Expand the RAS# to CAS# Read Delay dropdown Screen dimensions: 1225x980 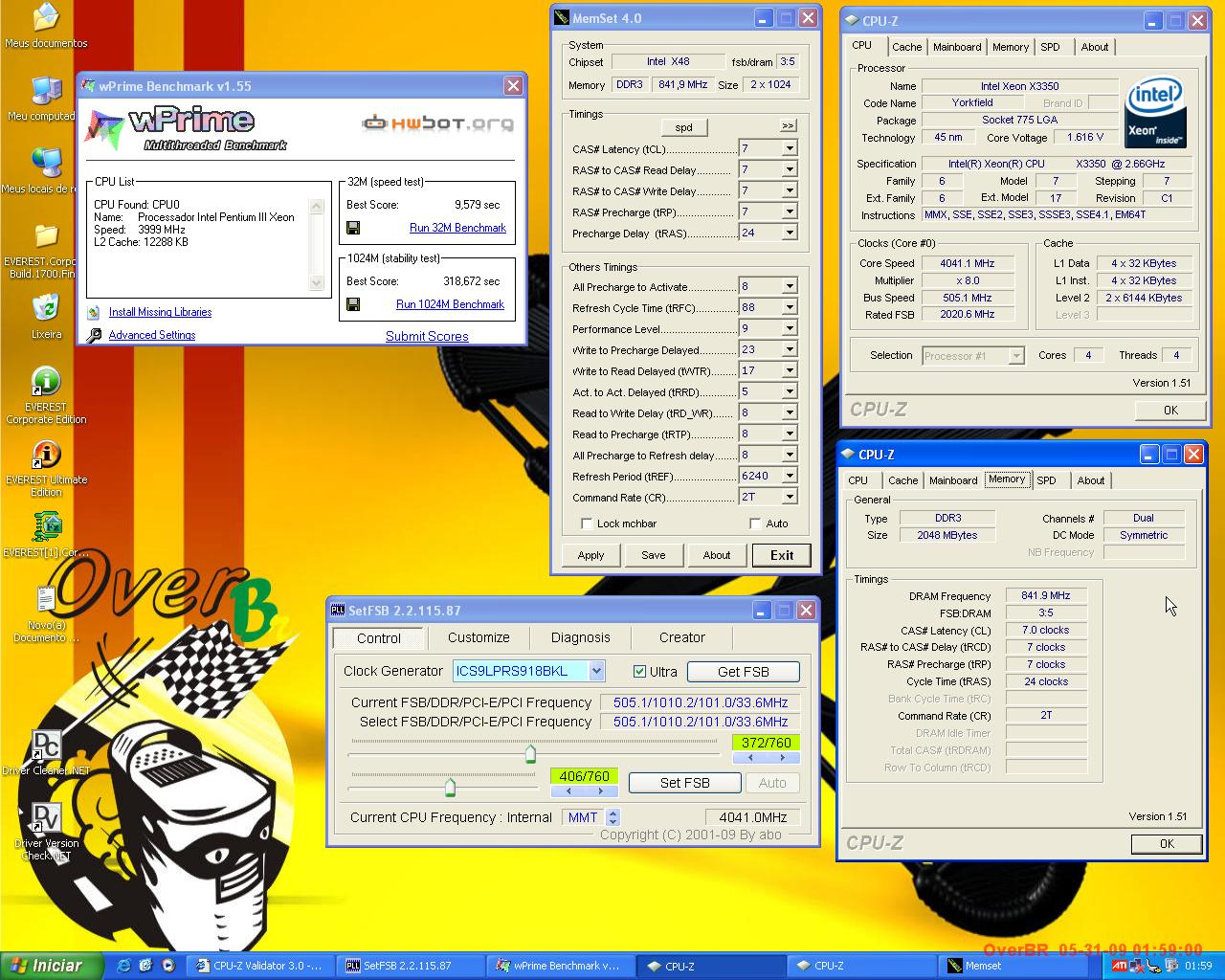[x=790, y=169]
